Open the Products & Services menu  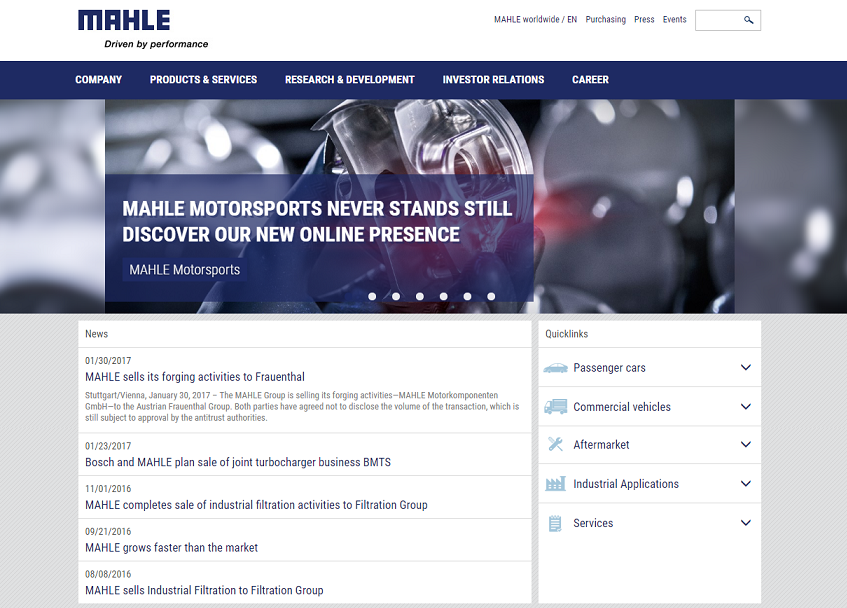pos(203,80)
